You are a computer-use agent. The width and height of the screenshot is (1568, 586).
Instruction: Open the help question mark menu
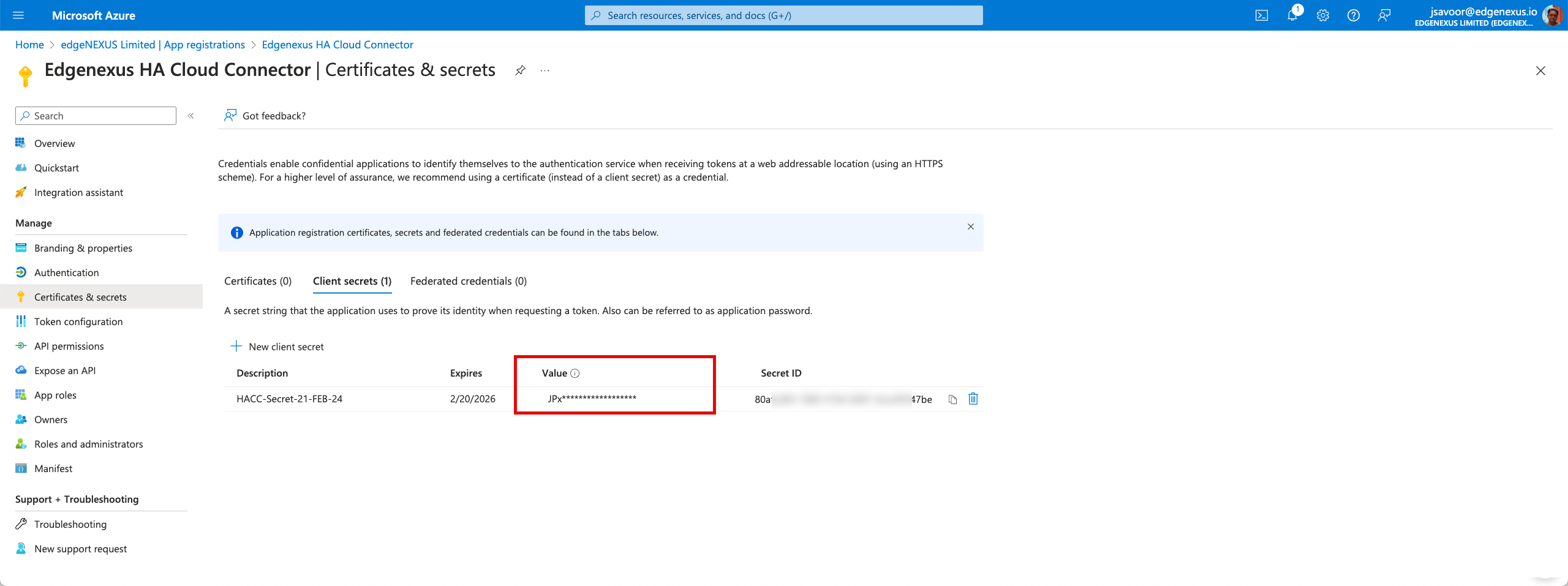click(1354, 15)
